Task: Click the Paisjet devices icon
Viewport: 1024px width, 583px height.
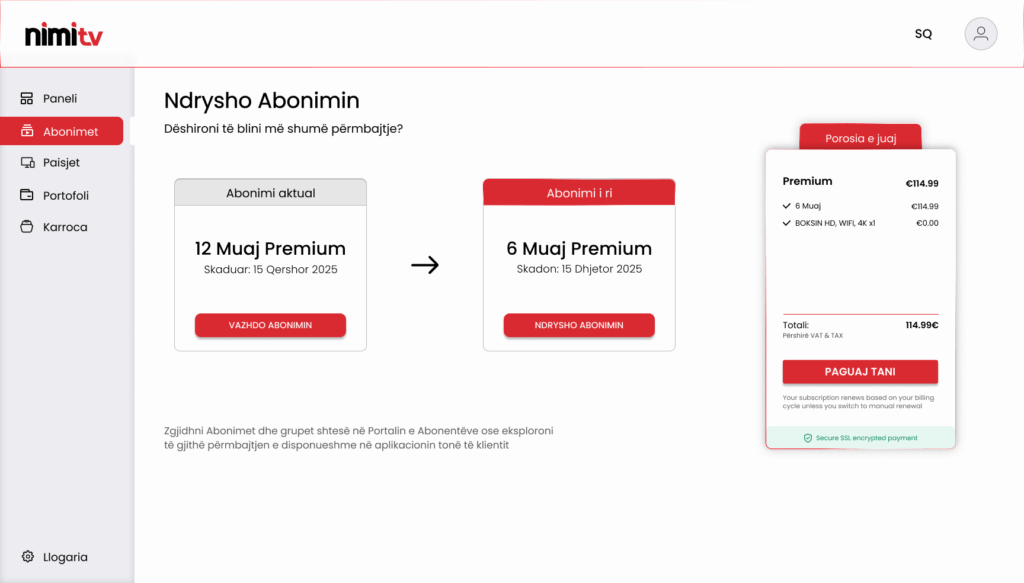Action: tap(27, 163)
